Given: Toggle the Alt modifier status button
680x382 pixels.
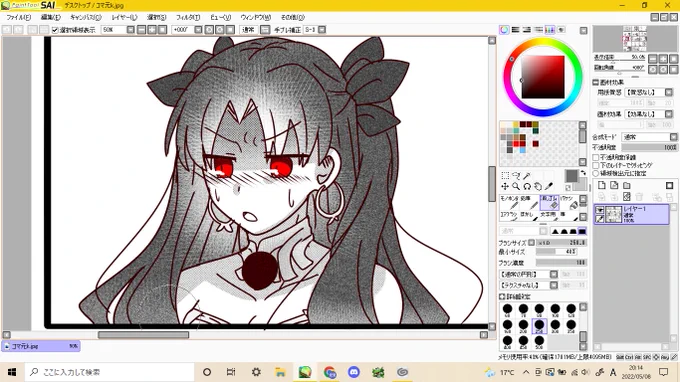Looking at the screenshot, I should [638, 357].
